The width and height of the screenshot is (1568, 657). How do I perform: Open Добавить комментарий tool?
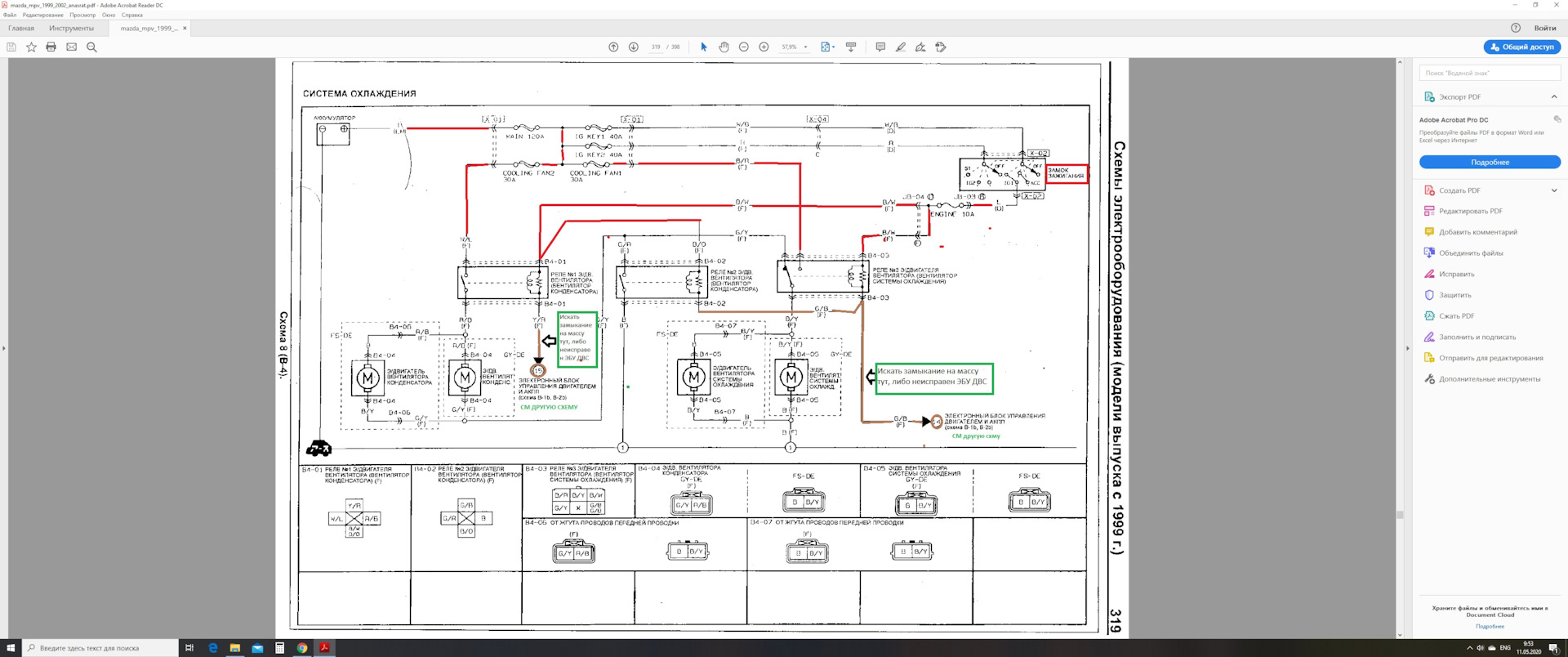[1477, 232]
